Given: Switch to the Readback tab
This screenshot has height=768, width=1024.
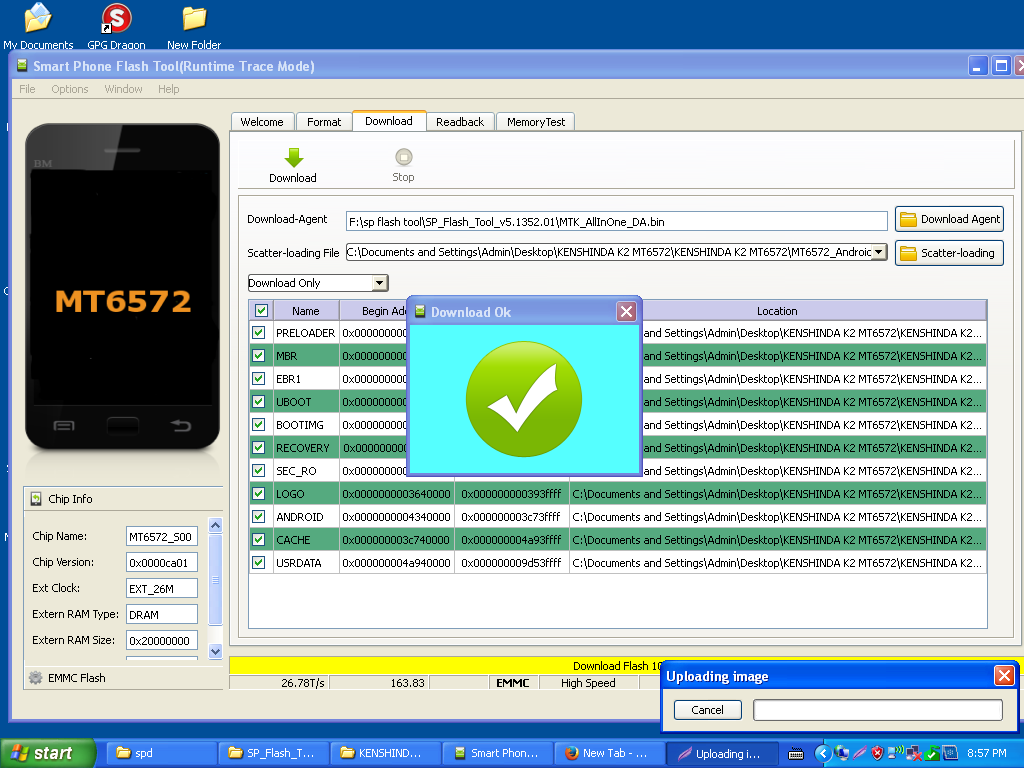Looking at the screenshot, I should pyautogui.click(x=459, y=122).
